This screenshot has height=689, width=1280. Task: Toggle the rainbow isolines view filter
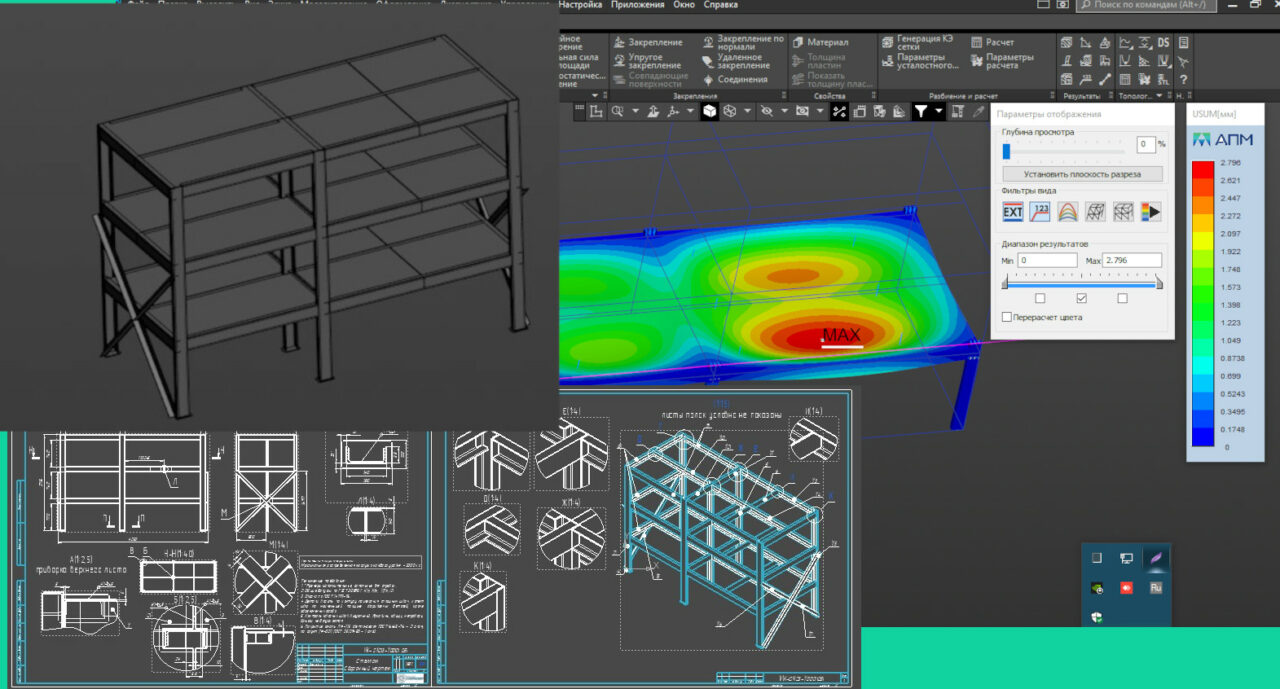[x=1068, y=211]
